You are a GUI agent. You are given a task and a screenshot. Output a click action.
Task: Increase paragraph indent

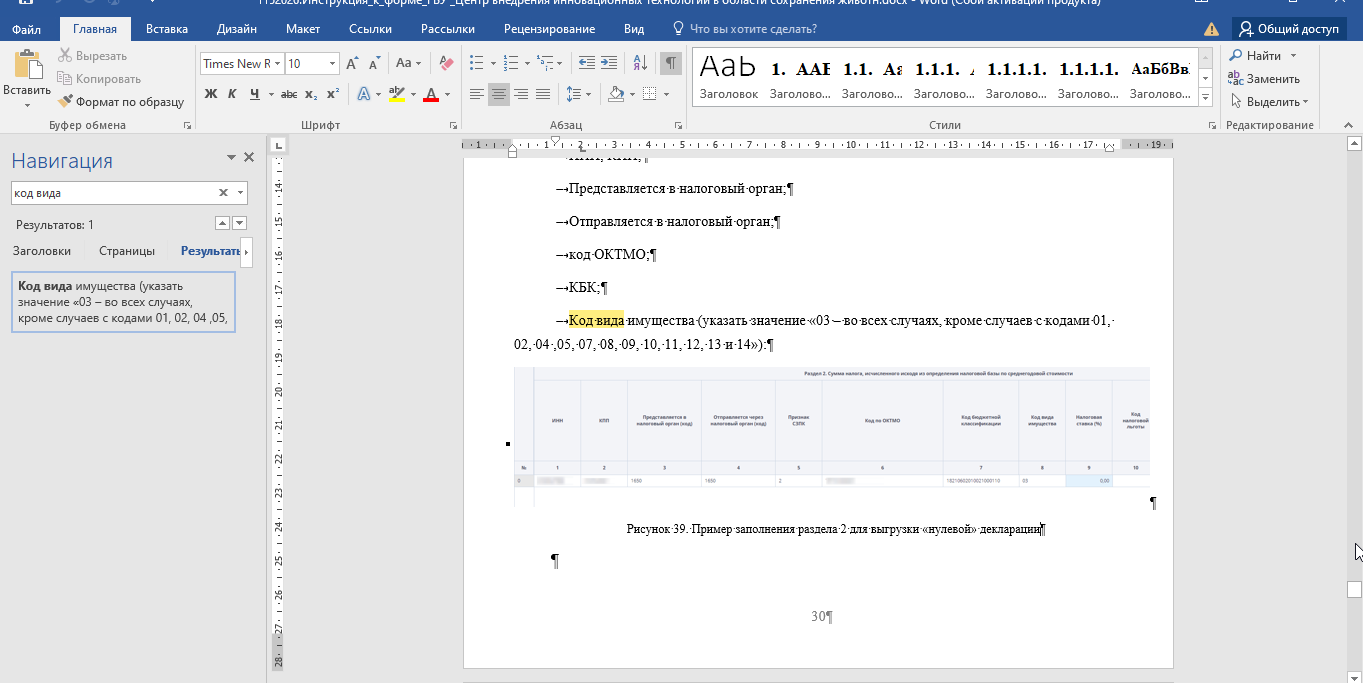(609, 63)
